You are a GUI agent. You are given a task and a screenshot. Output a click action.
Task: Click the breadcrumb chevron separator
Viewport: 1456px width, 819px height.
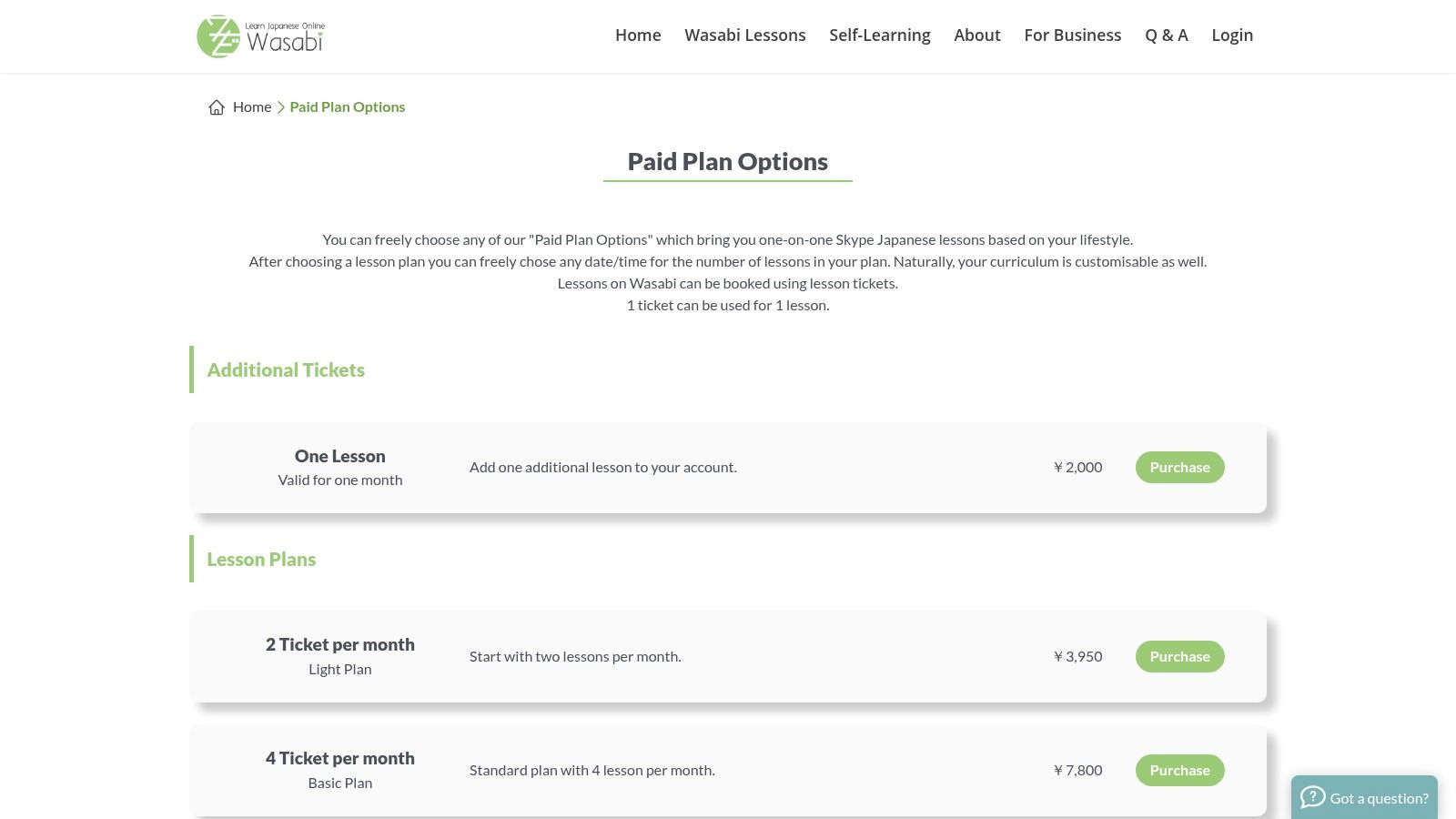click(281, 107)
